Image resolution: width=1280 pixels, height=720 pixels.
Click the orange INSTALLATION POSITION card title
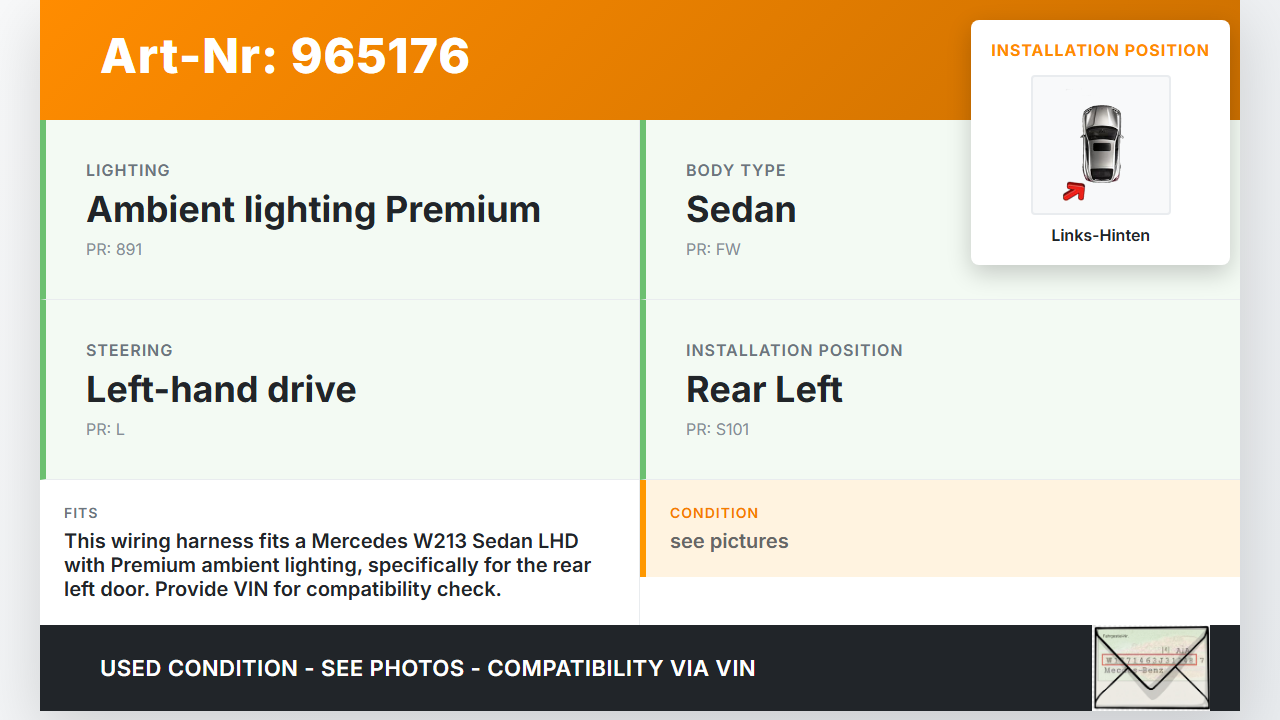pyautogui.click(x=1100, y=50)
